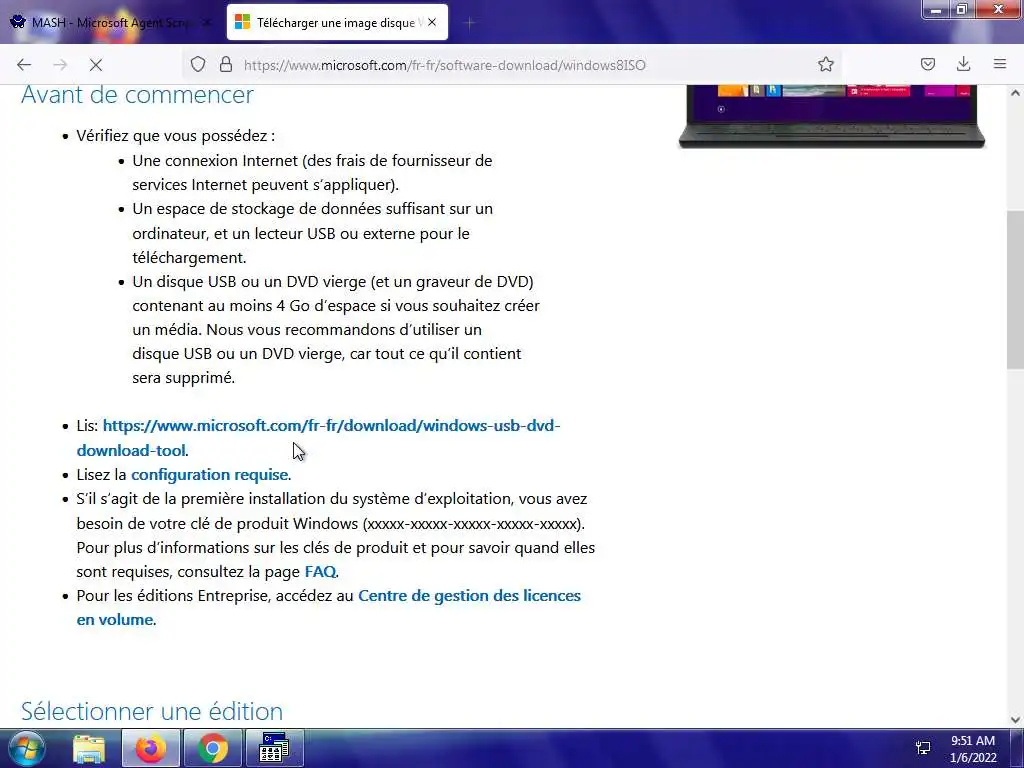
Task: Click the Avant de commencer heading
Action: [137, 95]
